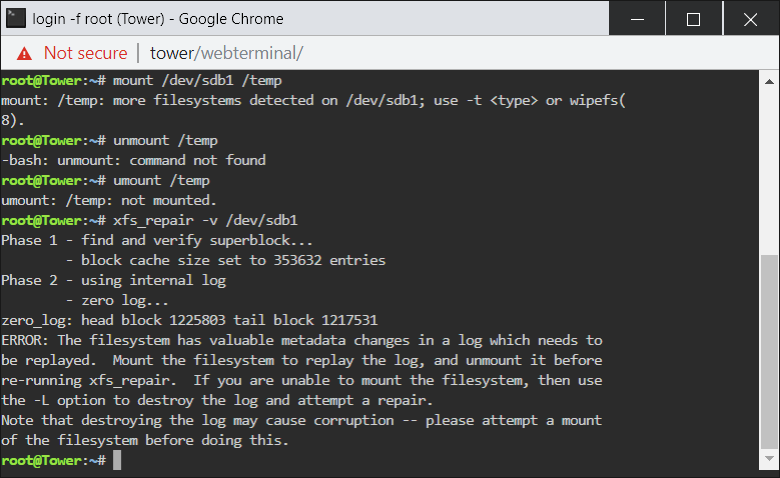Click the zero_log: head block 1225803 line
This screenshot has height=478, width=780.
[190, 320]
